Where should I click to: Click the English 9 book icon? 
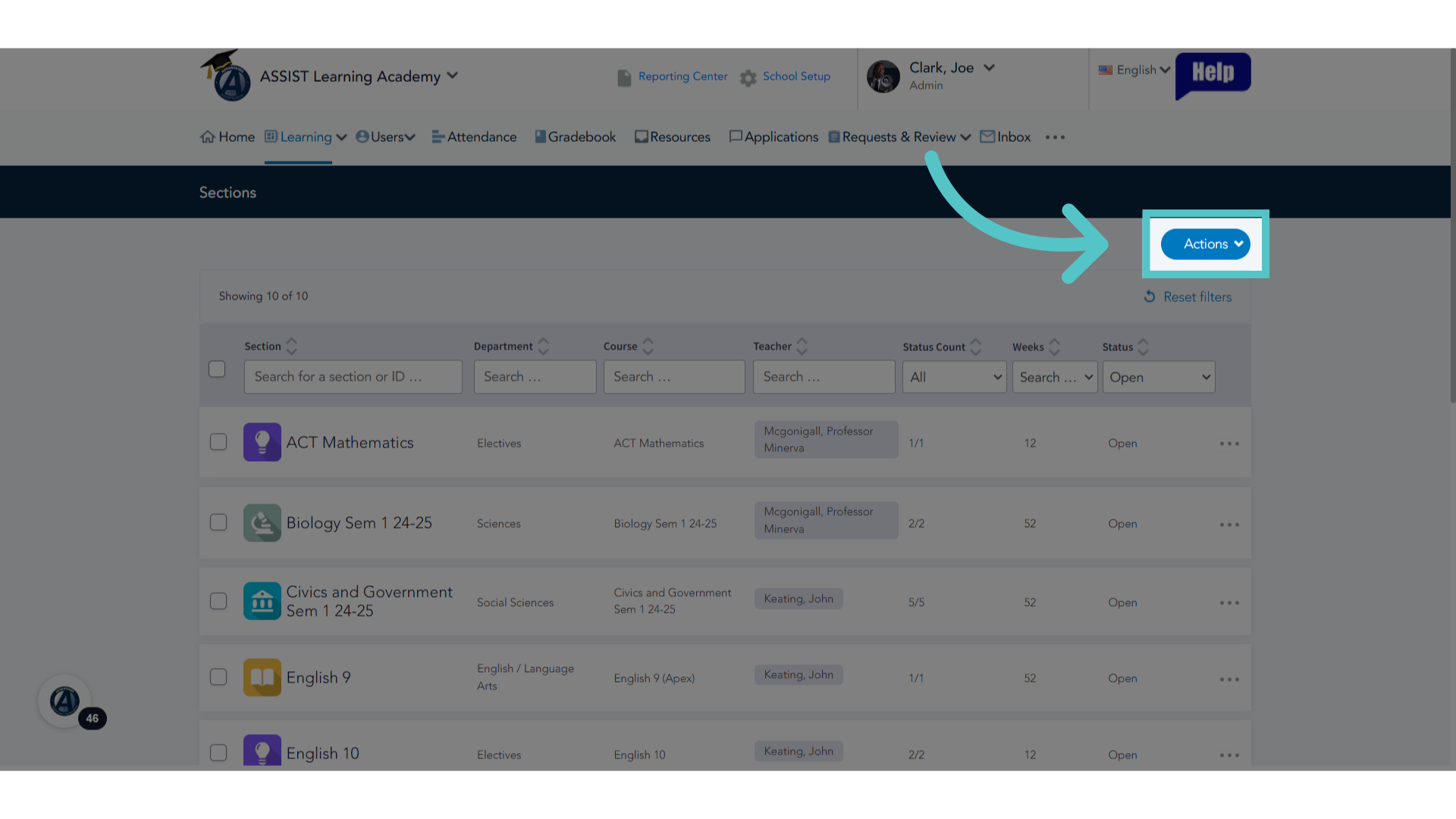click(262, 677)
